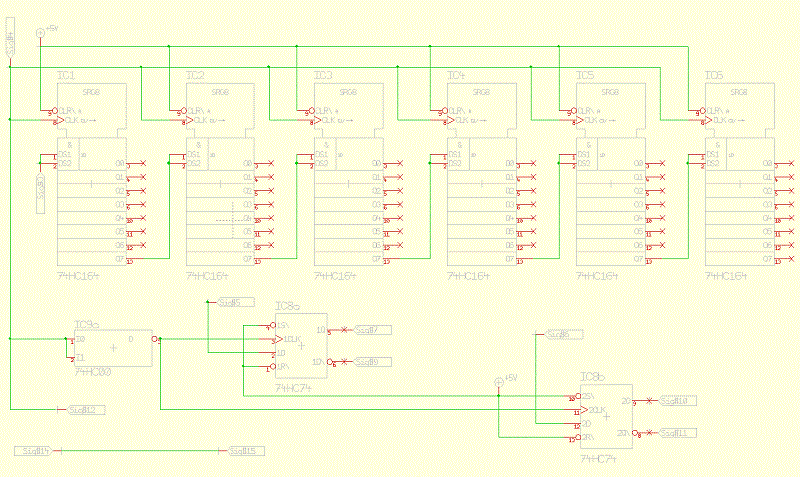
Task: Select the IC3 reference label
Action: (323, 76)
